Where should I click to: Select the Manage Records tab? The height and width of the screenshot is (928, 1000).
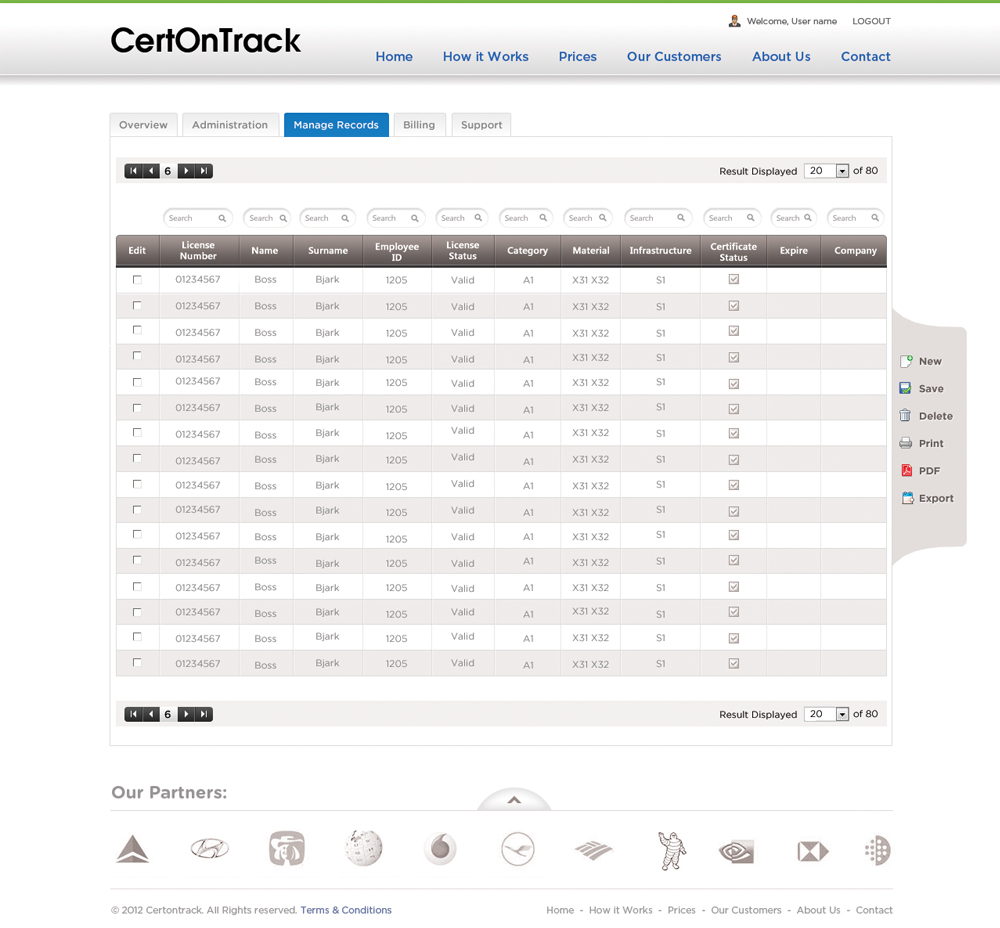point(336,125)
